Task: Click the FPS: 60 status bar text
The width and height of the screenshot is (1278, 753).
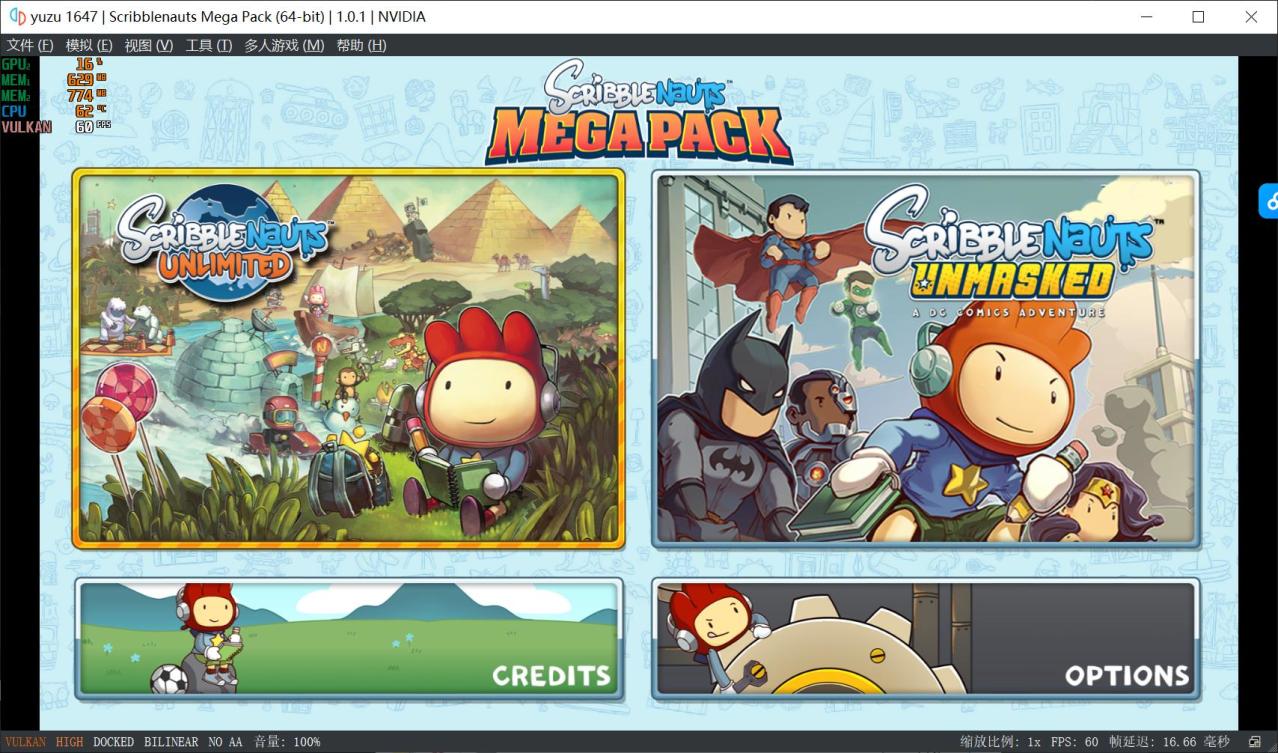Action: pos(1074,742)
